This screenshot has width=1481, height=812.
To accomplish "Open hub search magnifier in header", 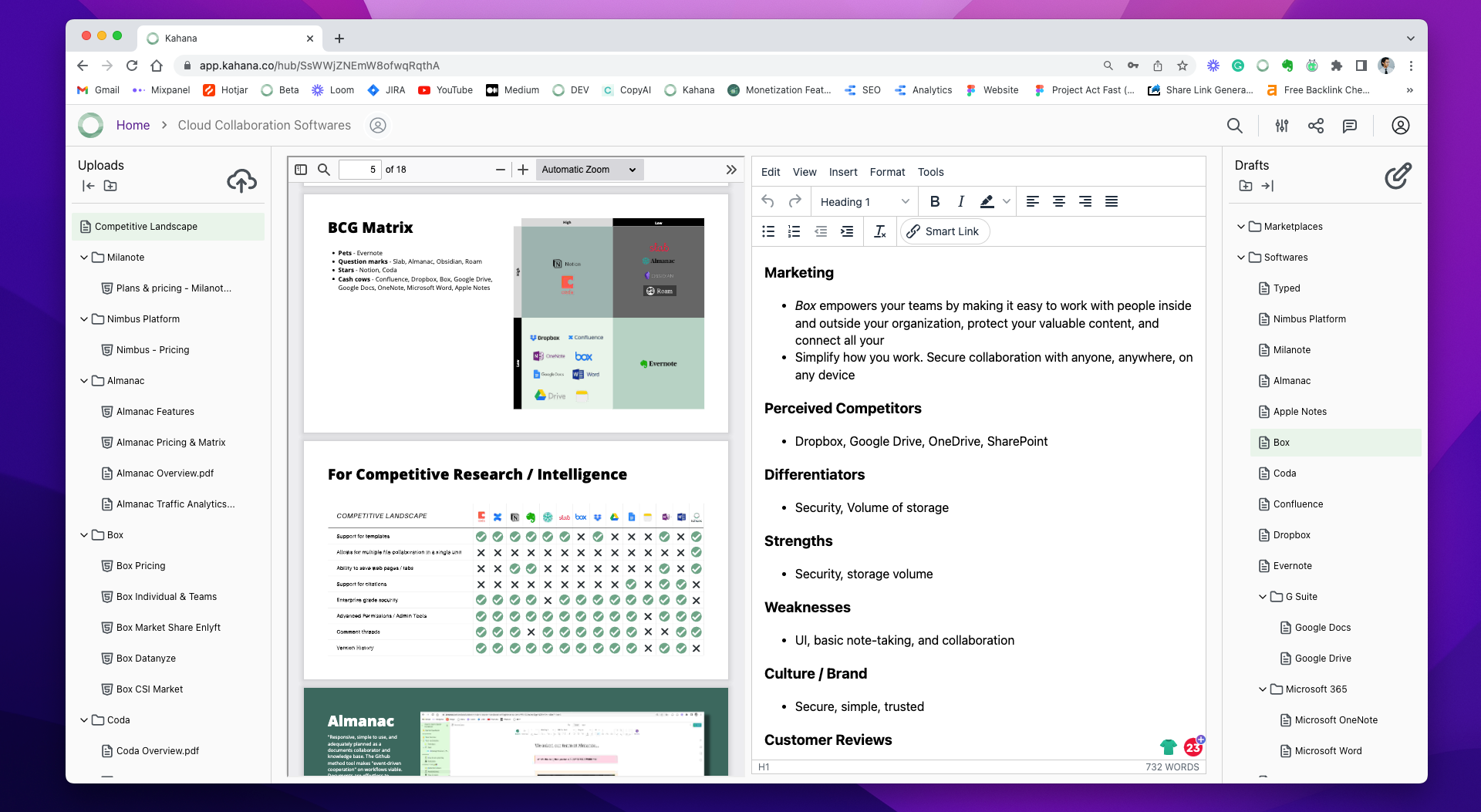I will click(1234, 126).
